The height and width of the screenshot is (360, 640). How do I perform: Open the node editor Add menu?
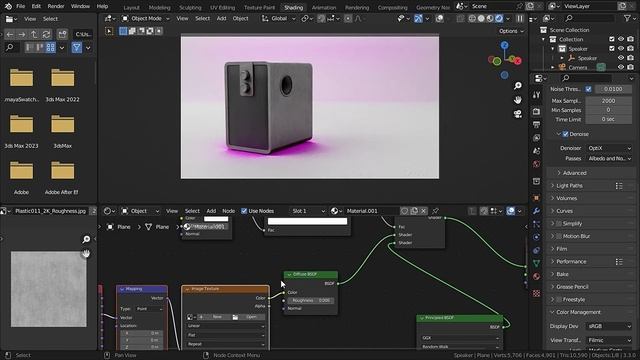tap(211, 211)
